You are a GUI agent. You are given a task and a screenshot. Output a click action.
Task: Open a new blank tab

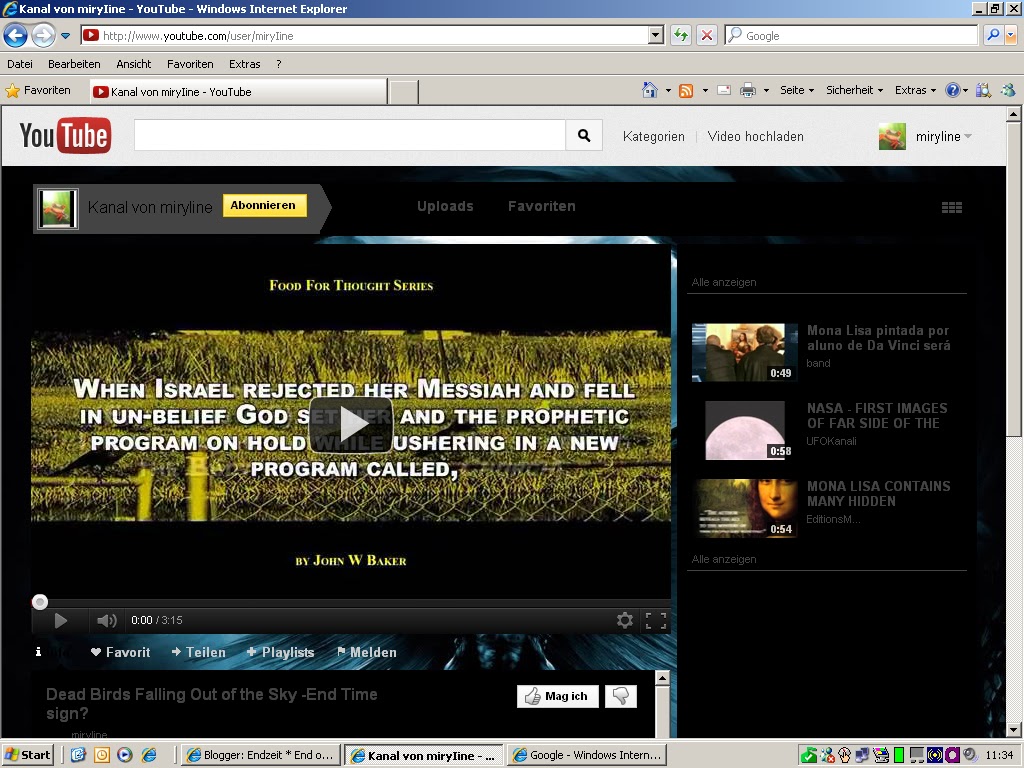point(404,92)
